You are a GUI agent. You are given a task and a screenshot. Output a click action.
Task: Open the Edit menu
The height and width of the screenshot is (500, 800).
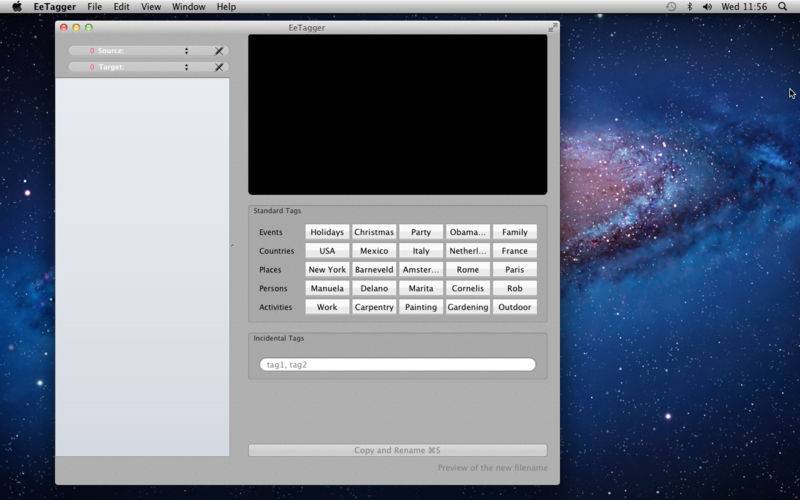121,7
